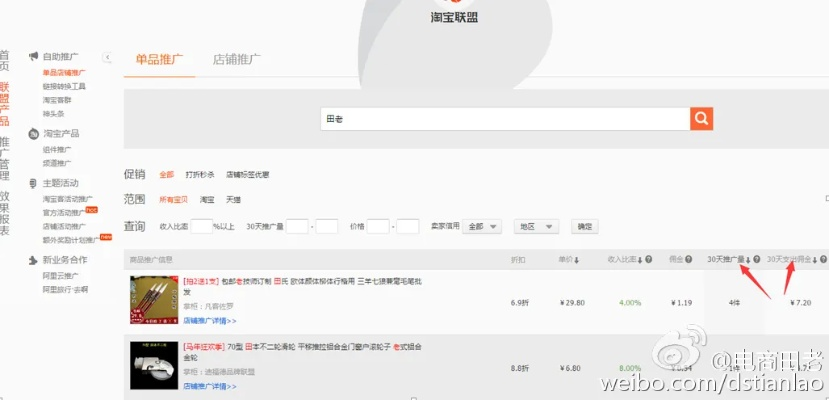Viewport: 829px width, 400px height.
Task: Open 店铺推广详情 link for first product
Action: pyautogui.click(x=210, y=321)
